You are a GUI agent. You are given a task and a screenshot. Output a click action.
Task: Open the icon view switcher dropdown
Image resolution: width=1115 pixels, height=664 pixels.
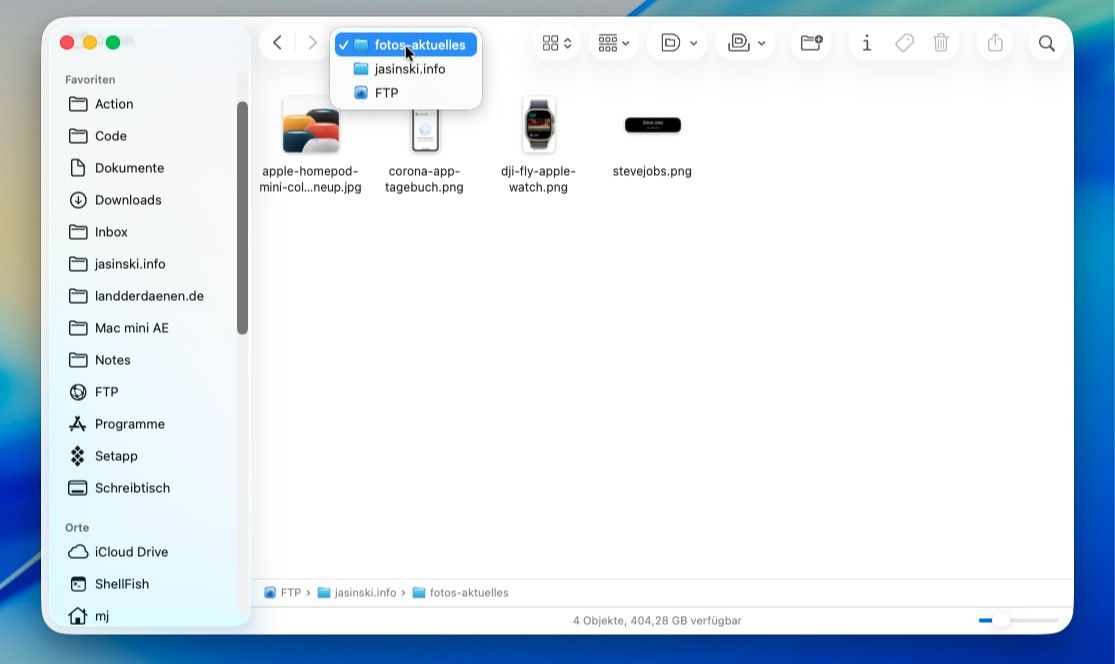click(557, 43)
